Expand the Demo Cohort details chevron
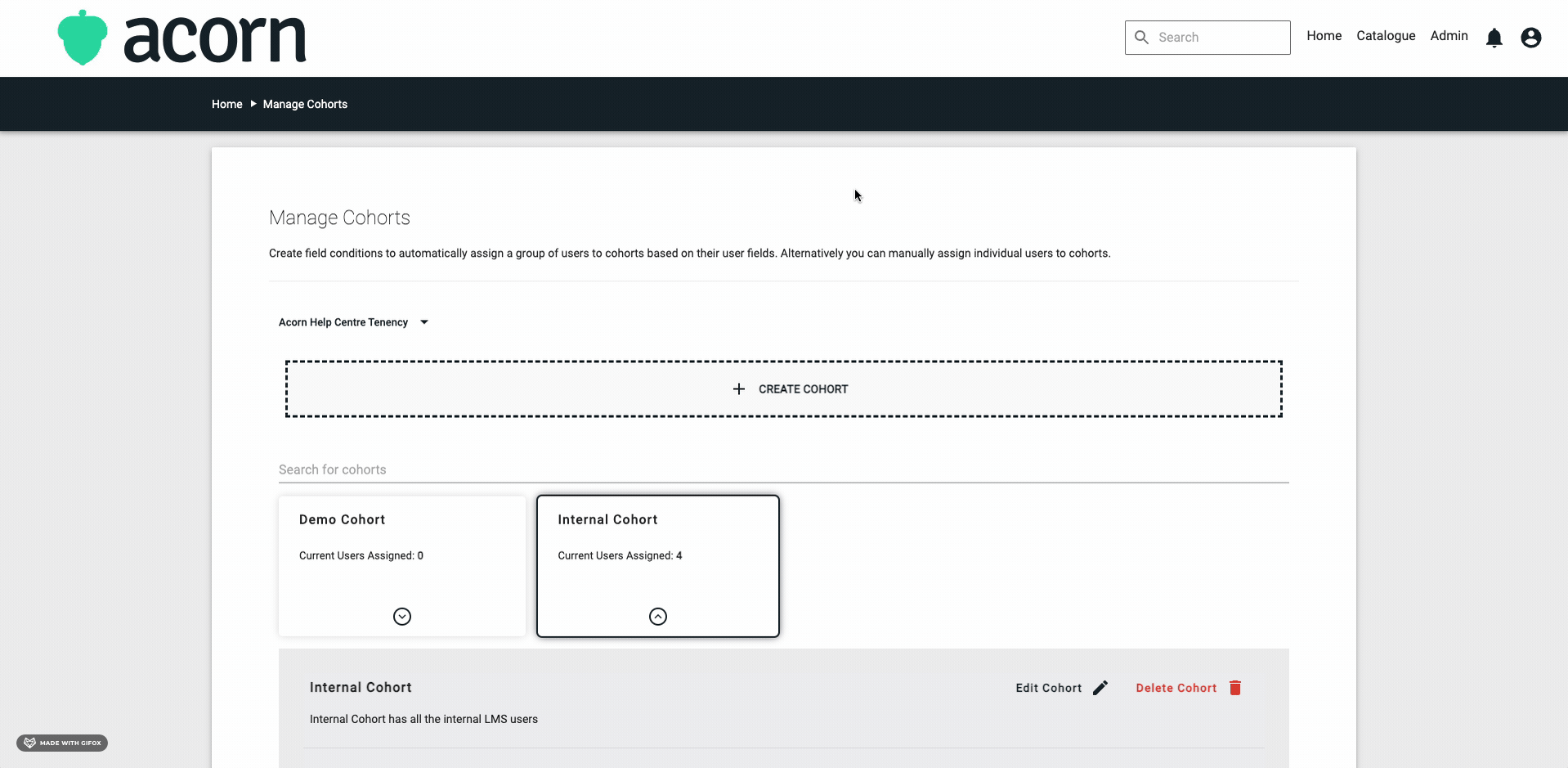 coord(402,617)
